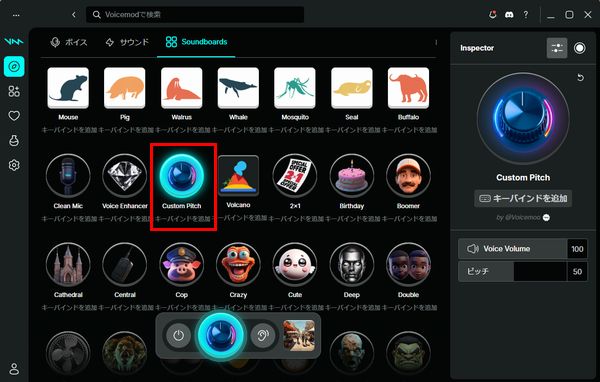The width and height of the screenshot is (600, 382).
Task: Open the Voicelab flask sidebar icon
Action: pos(14,140)
